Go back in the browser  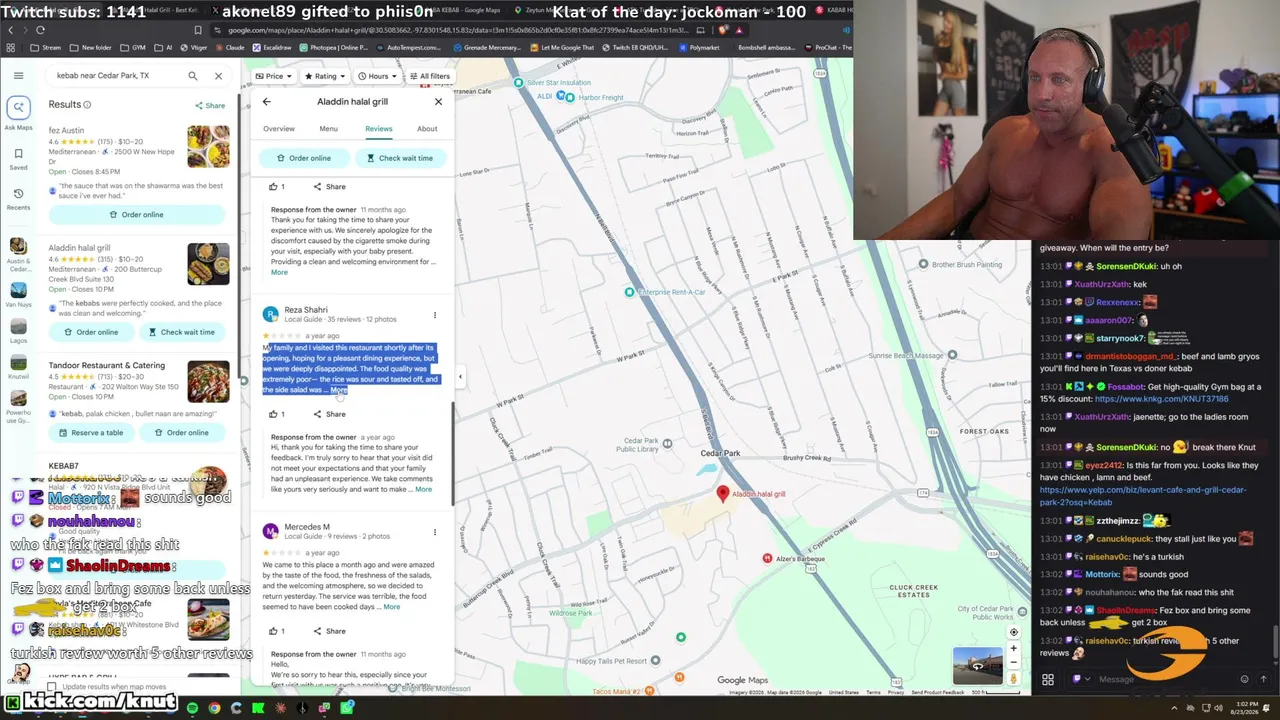coord(11,30)
